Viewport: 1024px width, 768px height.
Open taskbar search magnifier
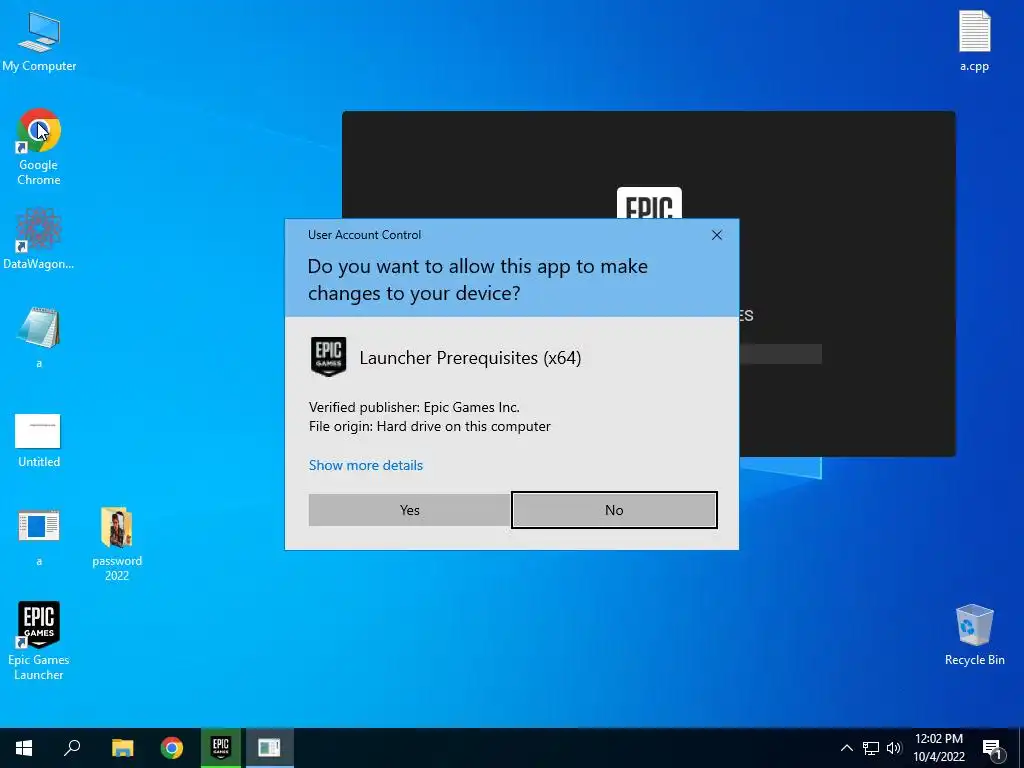pos(72,748)
